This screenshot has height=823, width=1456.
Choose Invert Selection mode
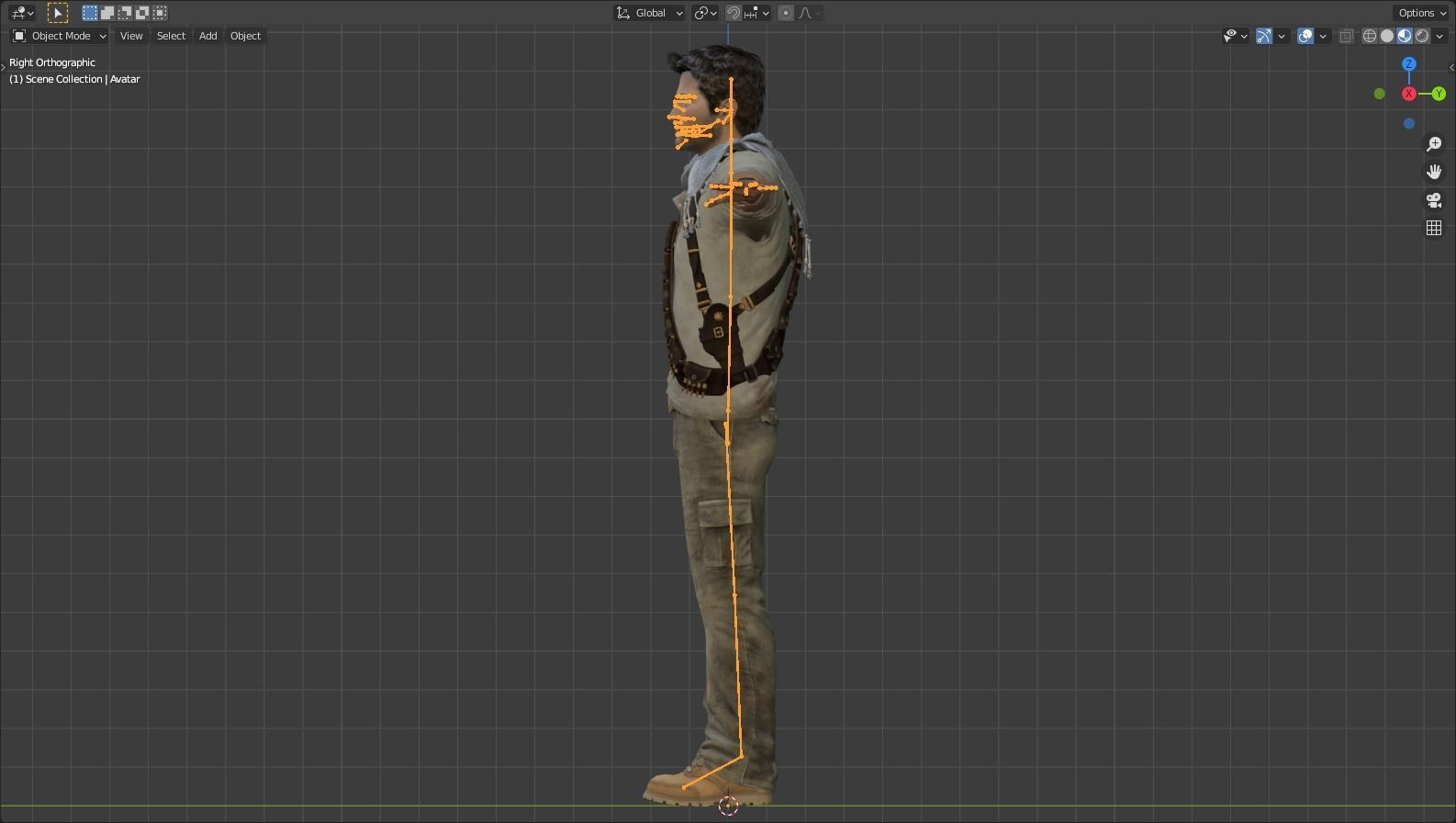click(x=142, y=13)
